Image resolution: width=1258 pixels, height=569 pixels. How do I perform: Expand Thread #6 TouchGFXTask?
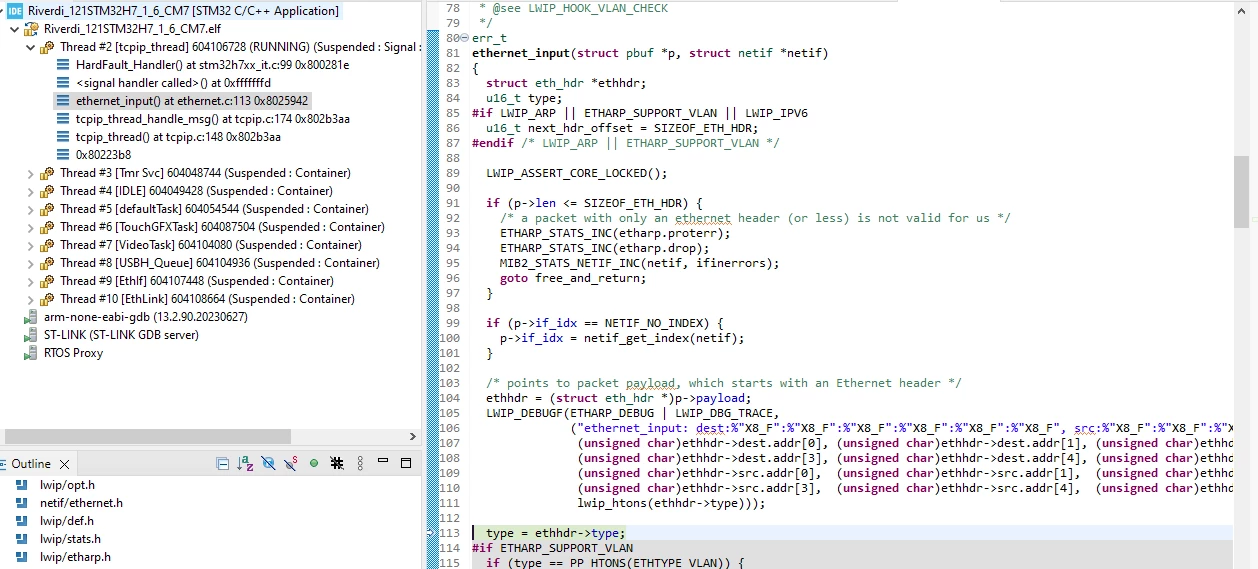(31, 227)
